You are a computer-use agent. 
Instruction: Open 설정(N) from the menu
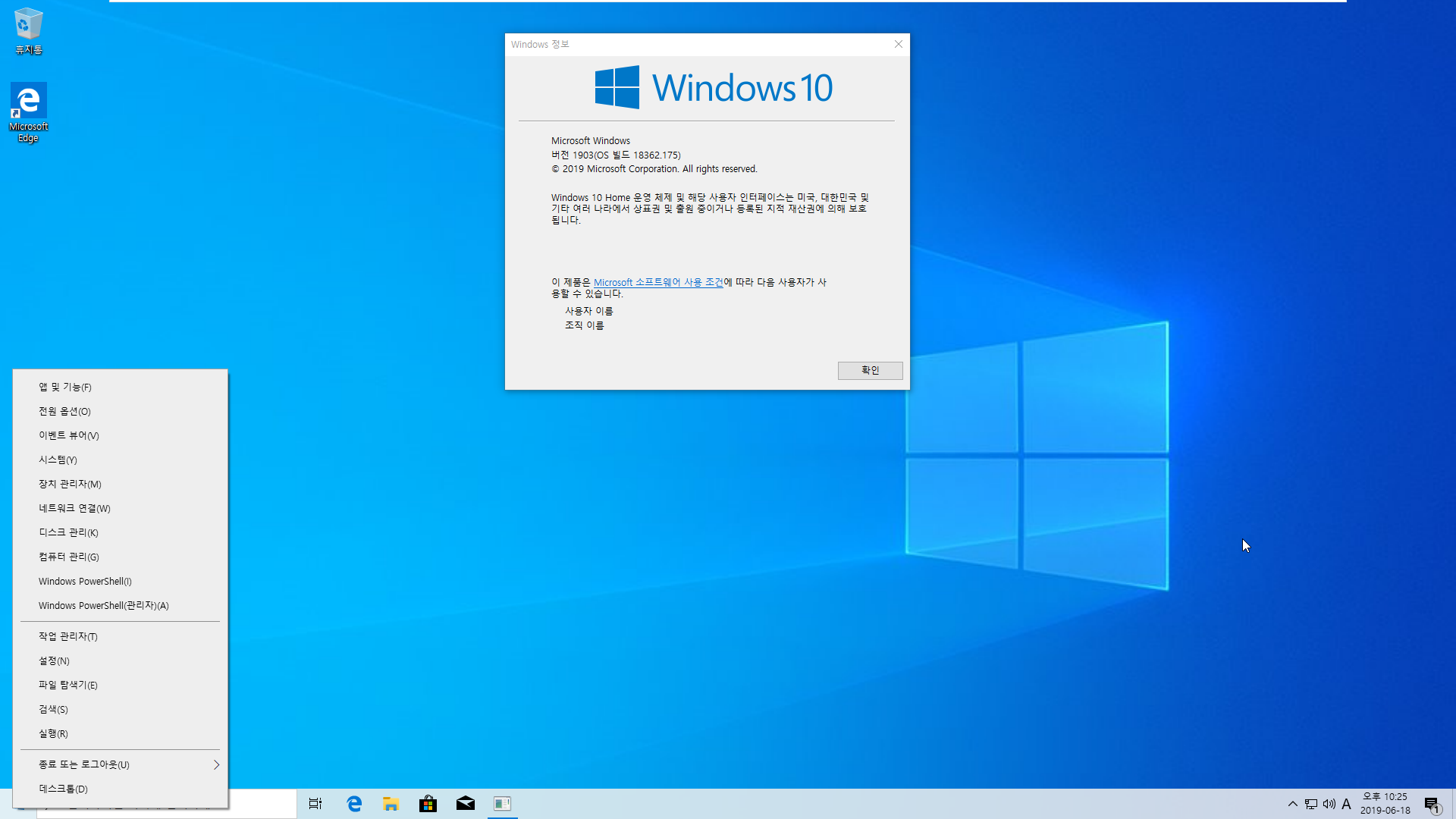(x=120, y=661)
